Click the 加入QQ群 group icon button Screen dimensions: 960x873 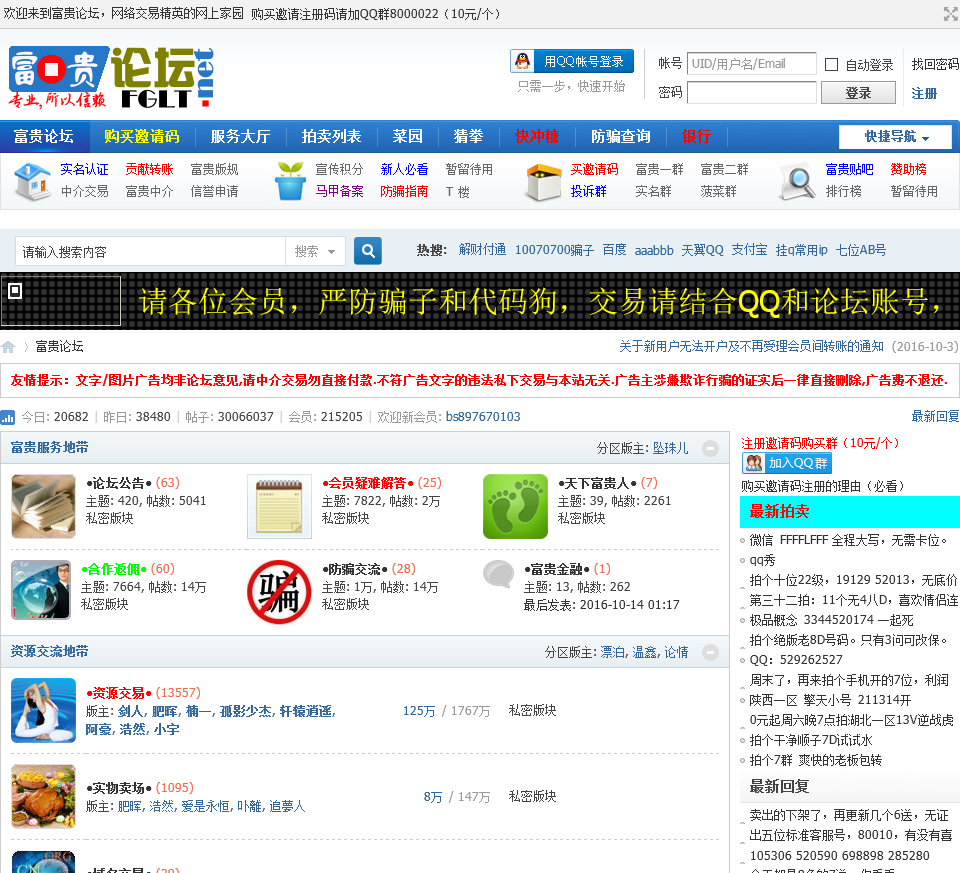click(x=787, y=463)
